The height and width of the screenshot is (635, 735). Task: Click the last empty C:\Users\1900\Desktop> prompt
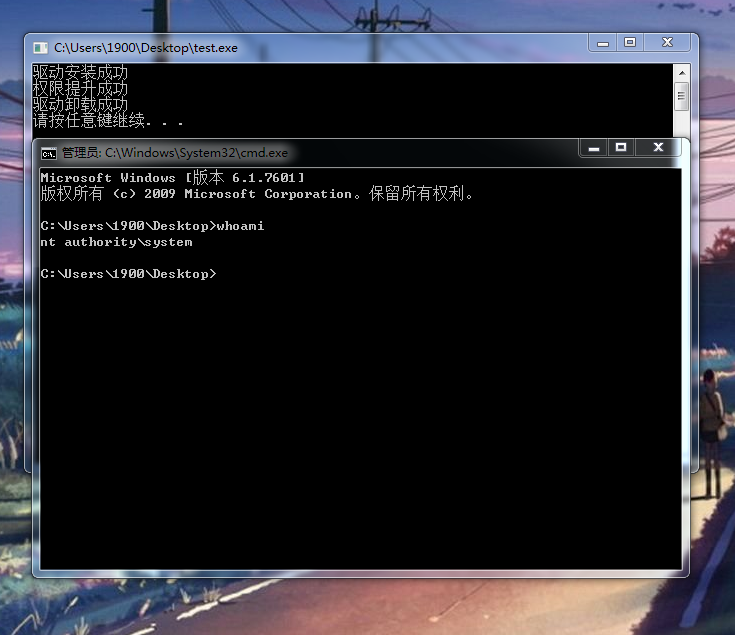[x=128, y=274]
